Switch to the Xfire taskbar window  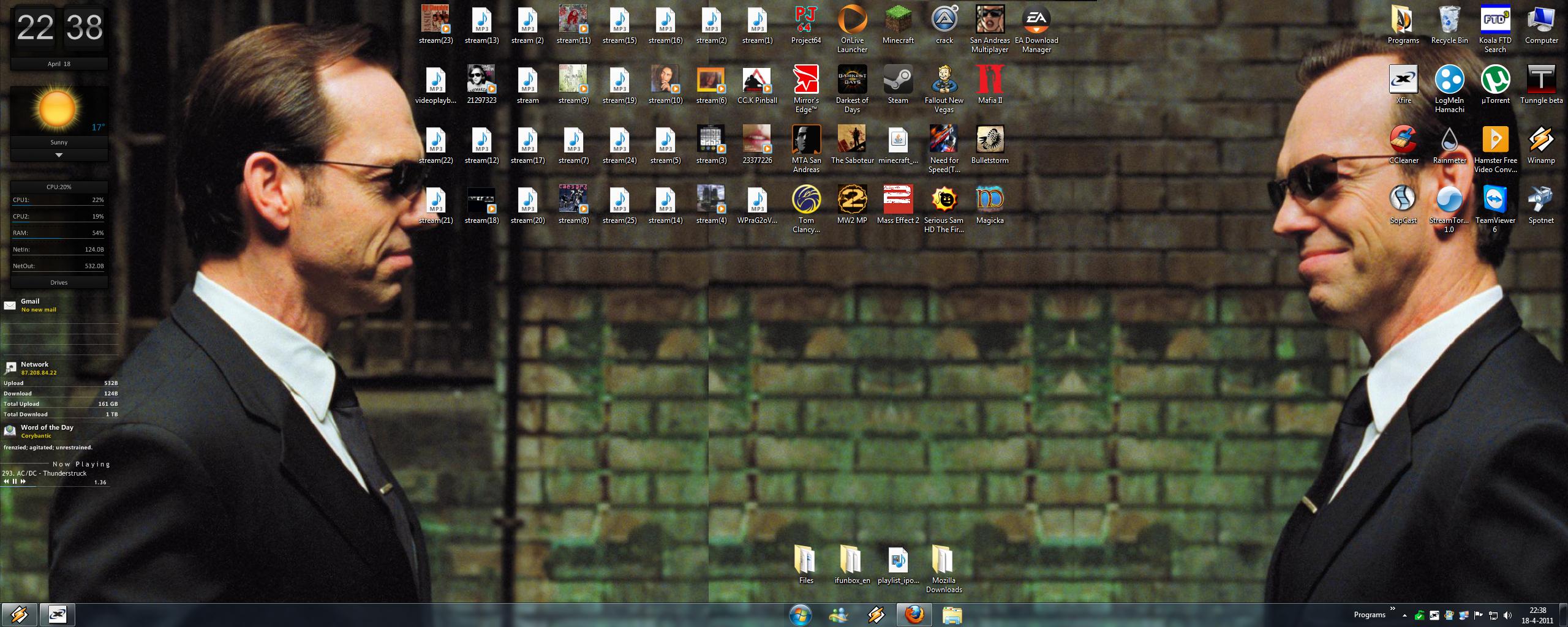pyautogui.click(x=58, y=615)
